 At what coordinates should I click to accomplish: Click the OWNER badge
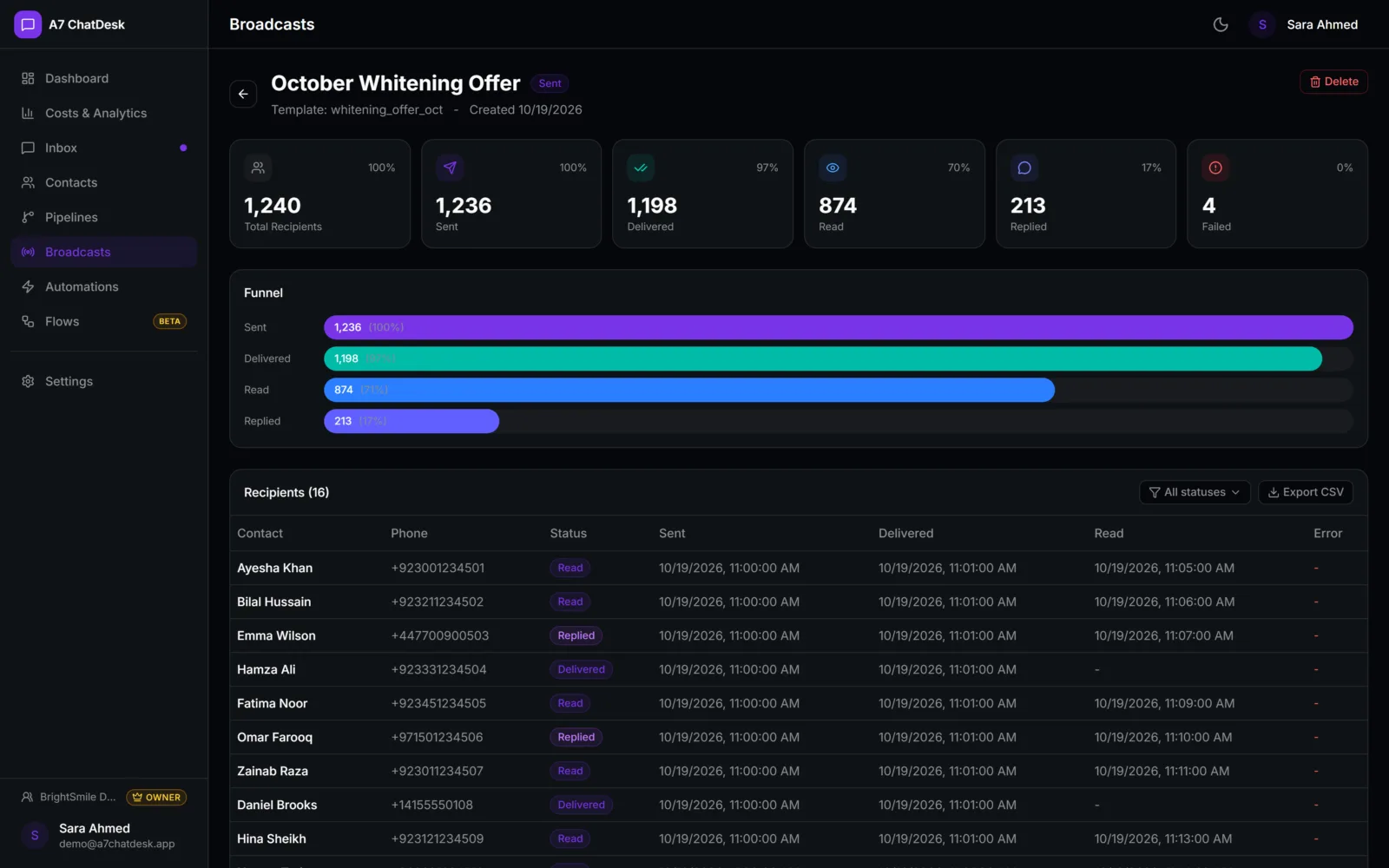pos(156,797)
